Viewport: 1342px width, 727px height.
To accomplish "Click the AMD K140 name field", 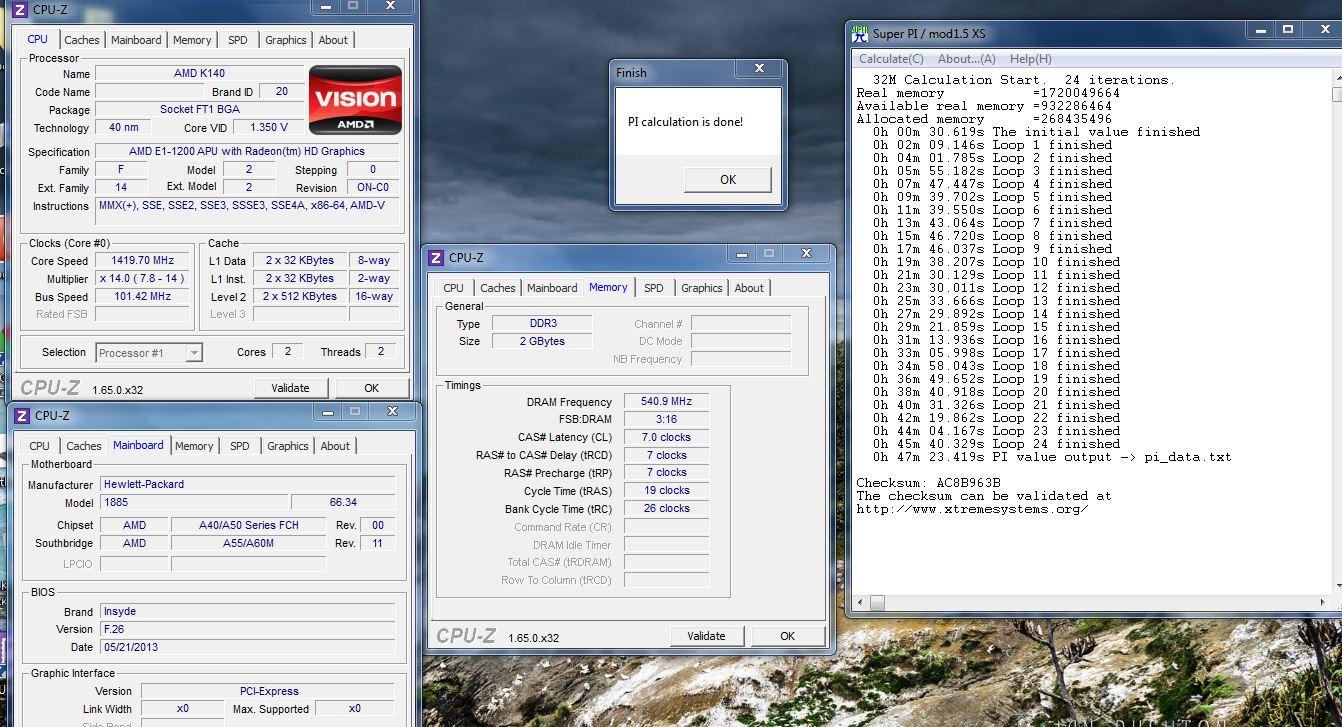I will [199, 74].
